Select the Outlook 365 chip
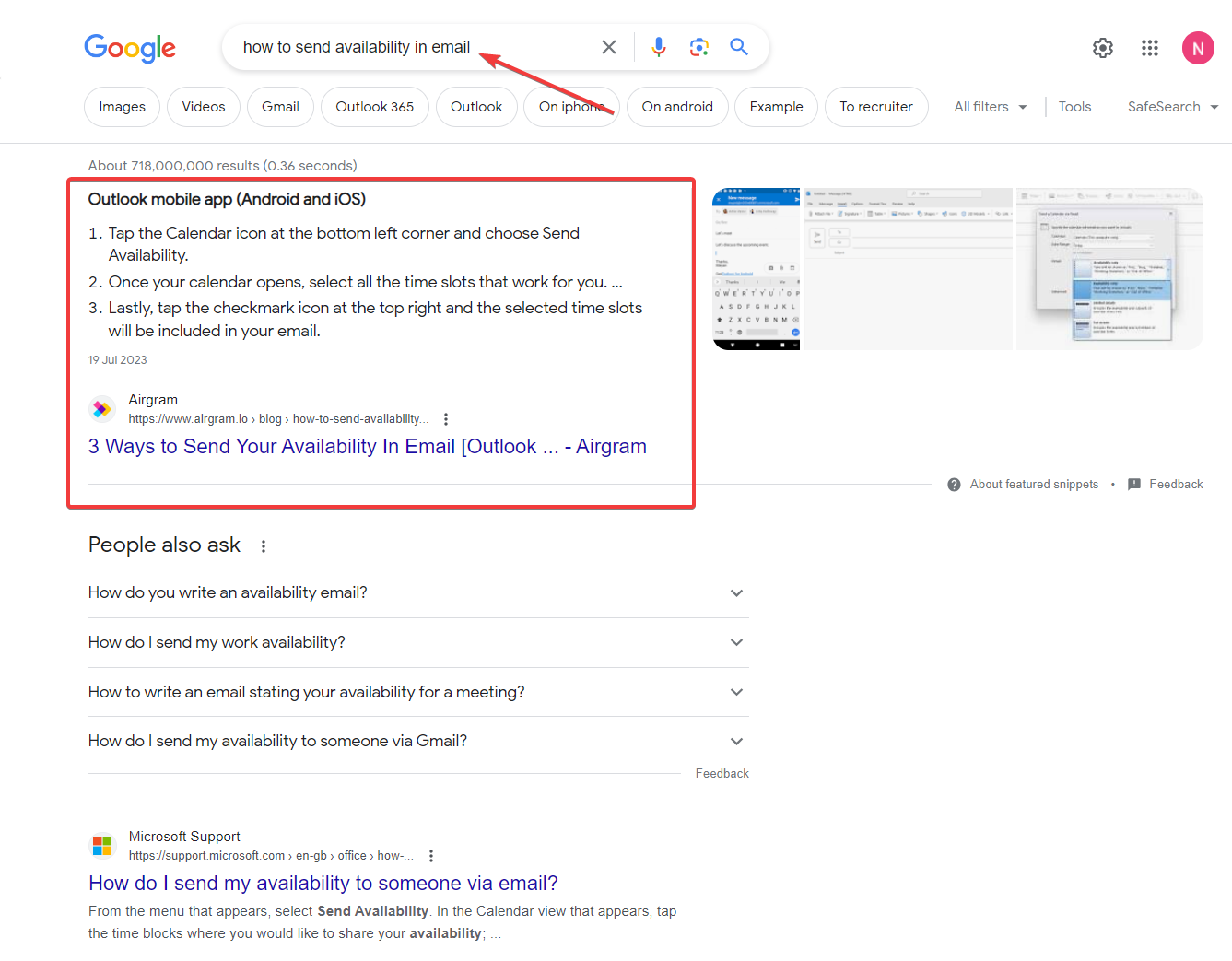The image size is (1232, 961). (x=374, y=107)
